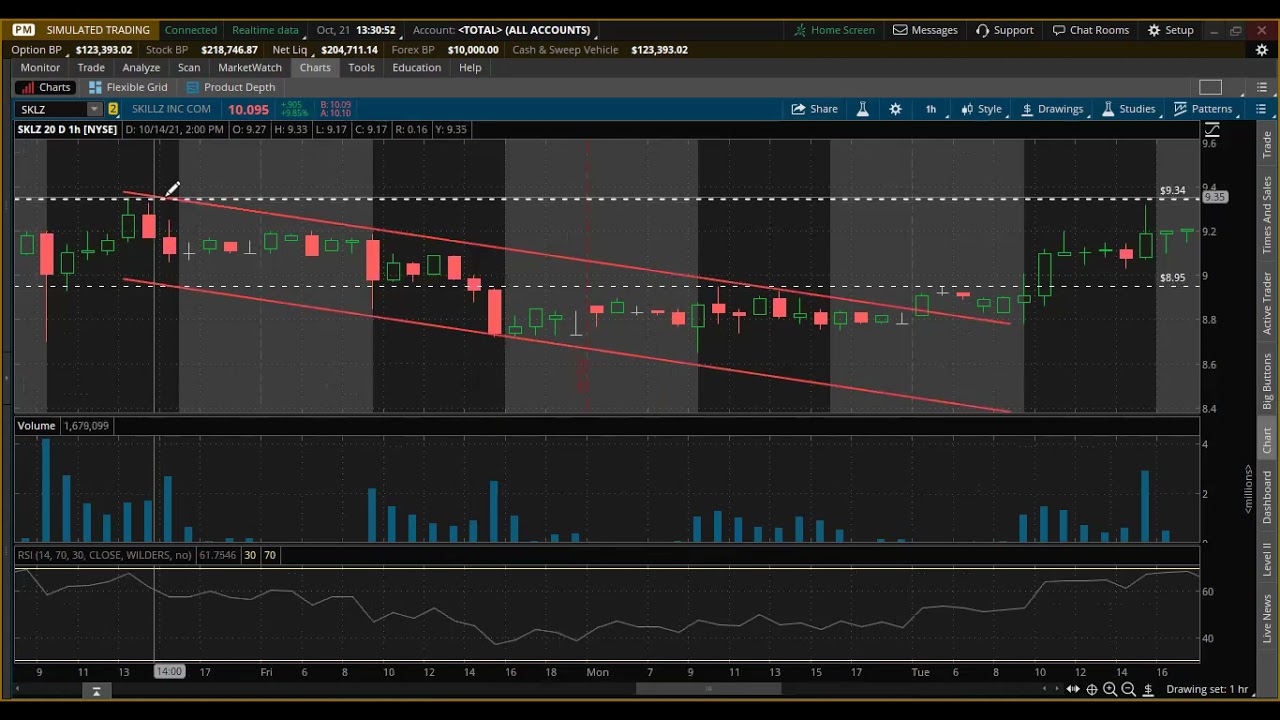Image resolution: width=1280 pixels, height=720 pixels.
Task: Open the MarketWatch tab
Action: pyautogui.click(x=250, y=67)
